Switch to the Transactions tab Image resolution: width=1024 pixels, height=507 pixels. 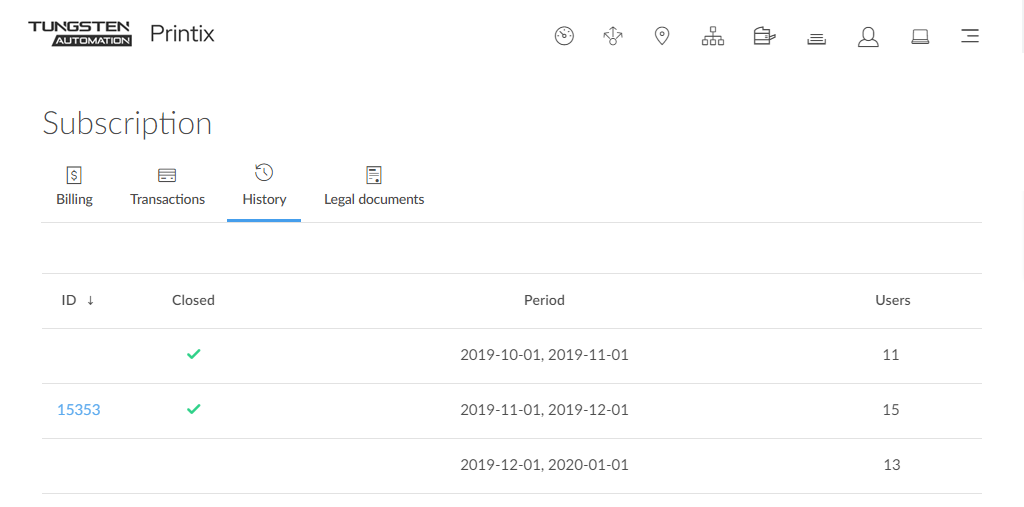[x=167, y=187]
